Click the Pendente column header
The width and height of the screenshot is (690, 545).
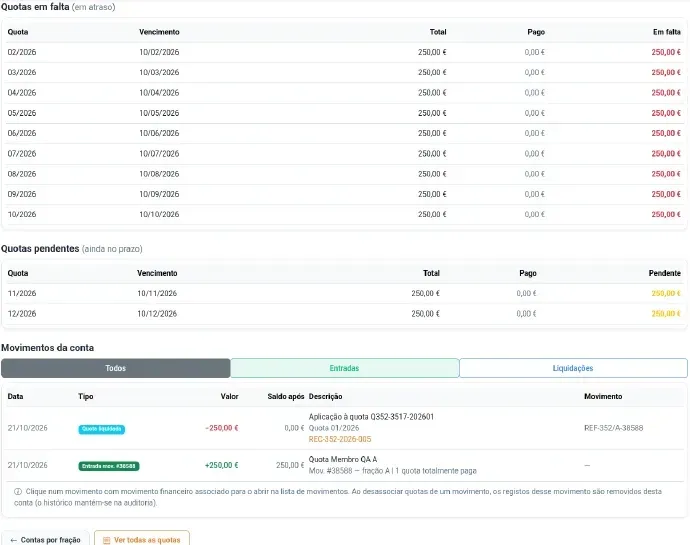pos(664,273)
